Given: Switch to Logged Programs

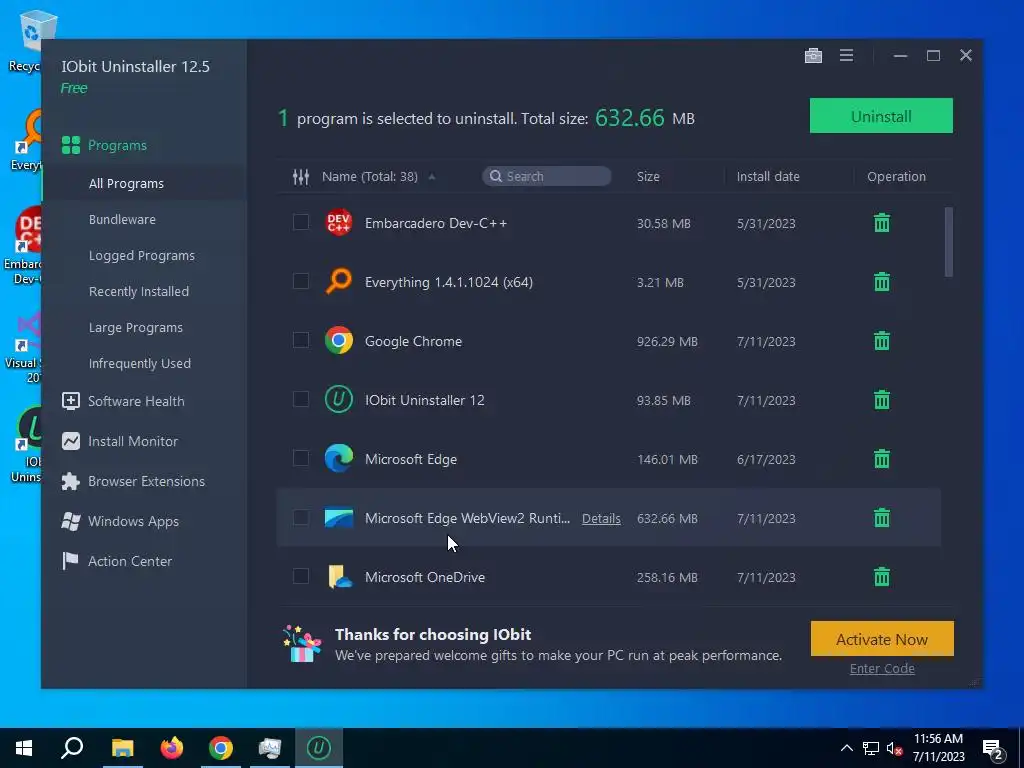Looking at the screenshot, I should click(144, 255).
